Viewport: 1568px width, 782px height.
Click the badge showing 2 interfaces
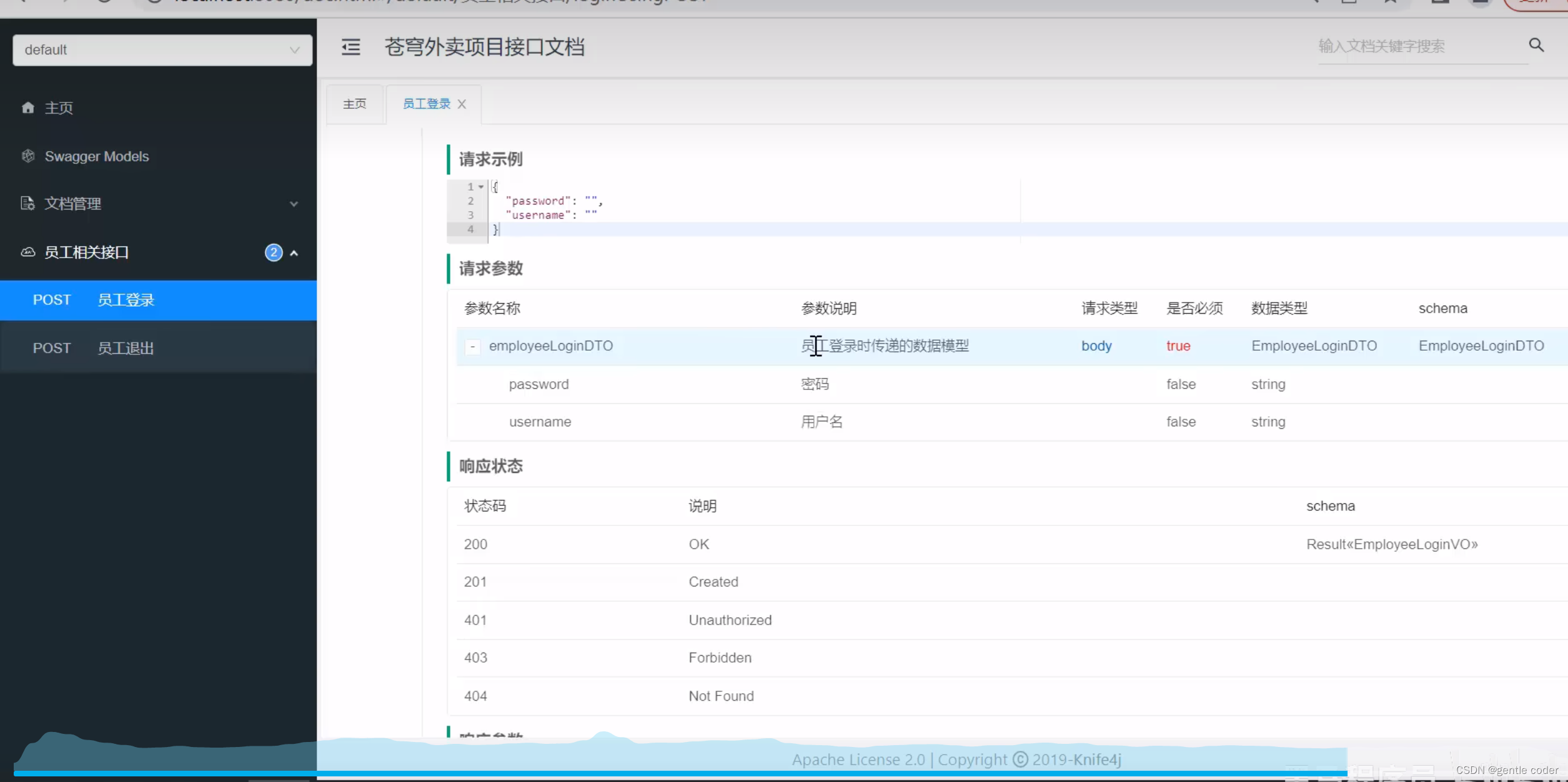[x=274, y=253]
